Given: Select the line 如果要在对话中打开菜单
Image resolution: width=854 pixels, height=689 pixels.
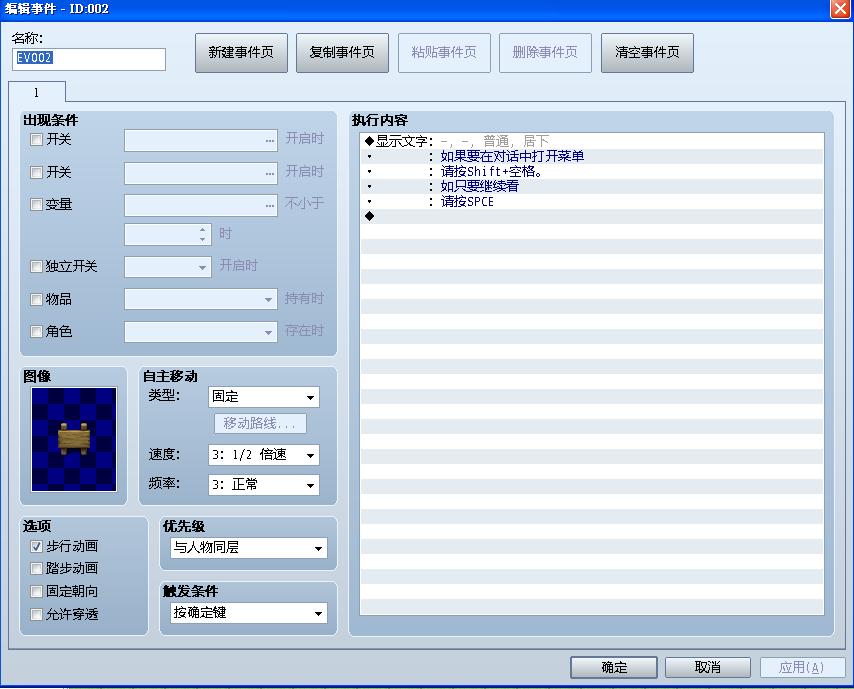Looking at the screenshot, I should point(592,156).
